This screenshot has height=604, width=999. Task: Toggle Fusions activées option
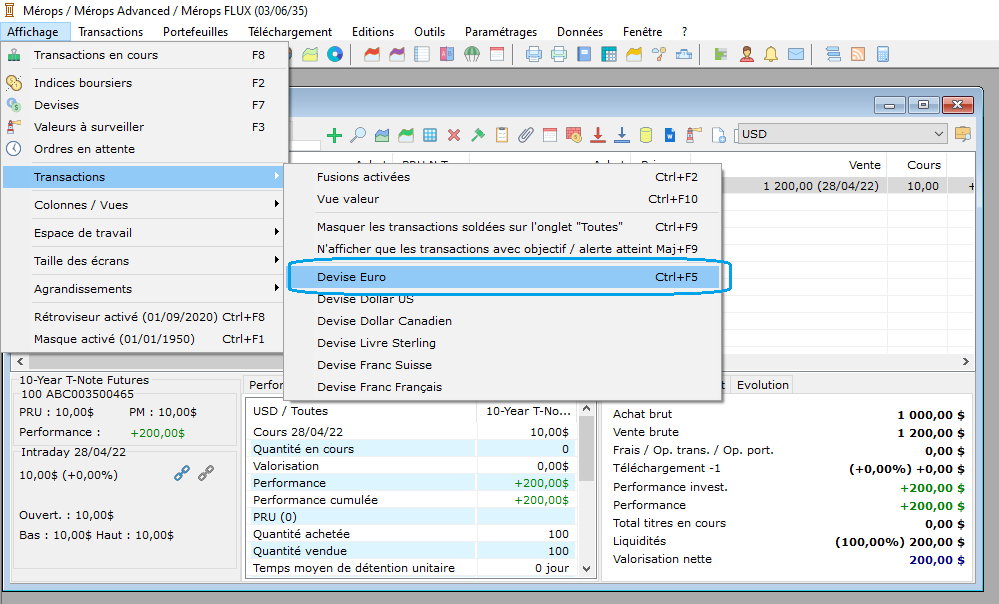click(x=503, y=177)
